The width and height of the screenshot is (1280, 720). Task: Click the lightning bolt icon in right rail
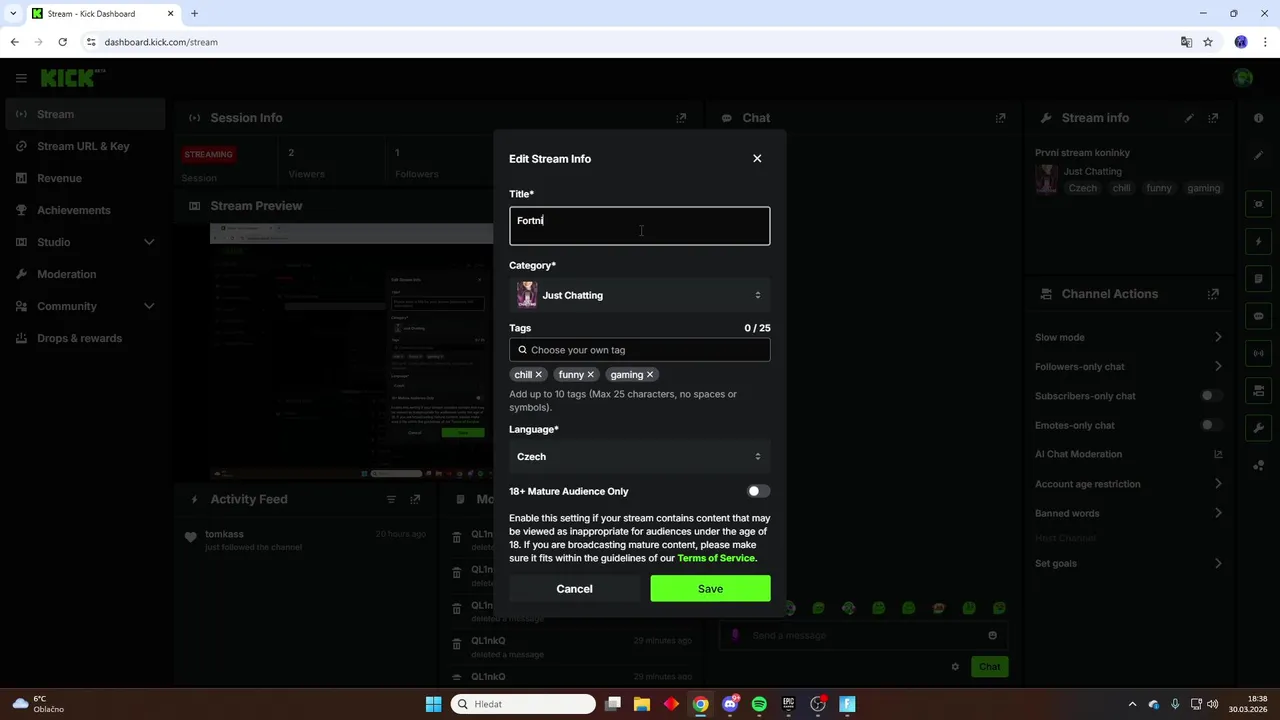click(x=1259, y=242)
